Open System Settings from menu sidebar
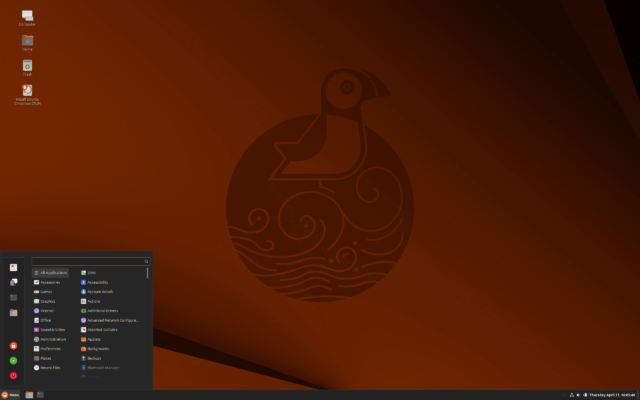 pos(13,267)
